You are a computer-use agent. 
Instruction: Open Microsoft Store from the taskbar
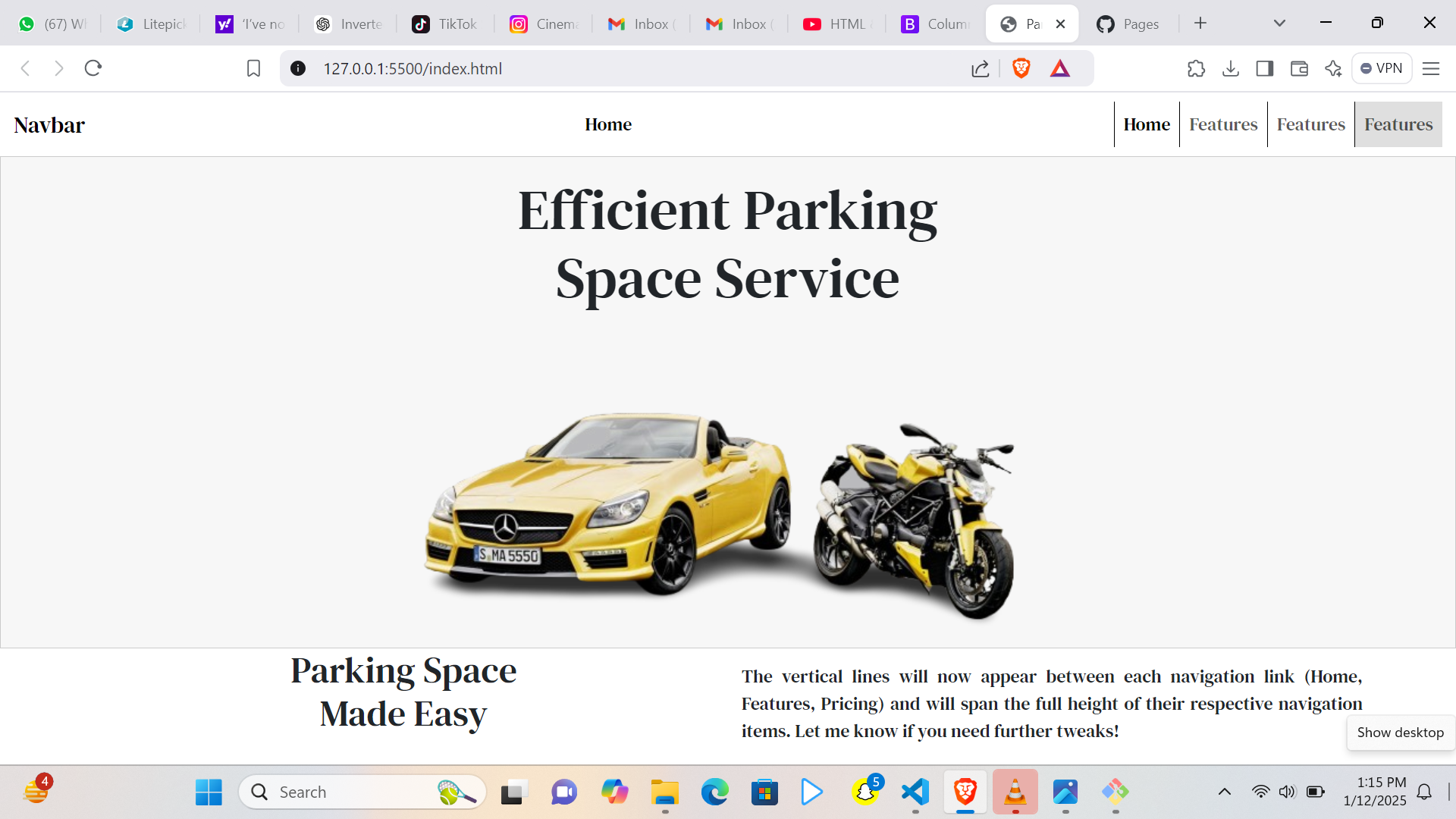point(764,792)
